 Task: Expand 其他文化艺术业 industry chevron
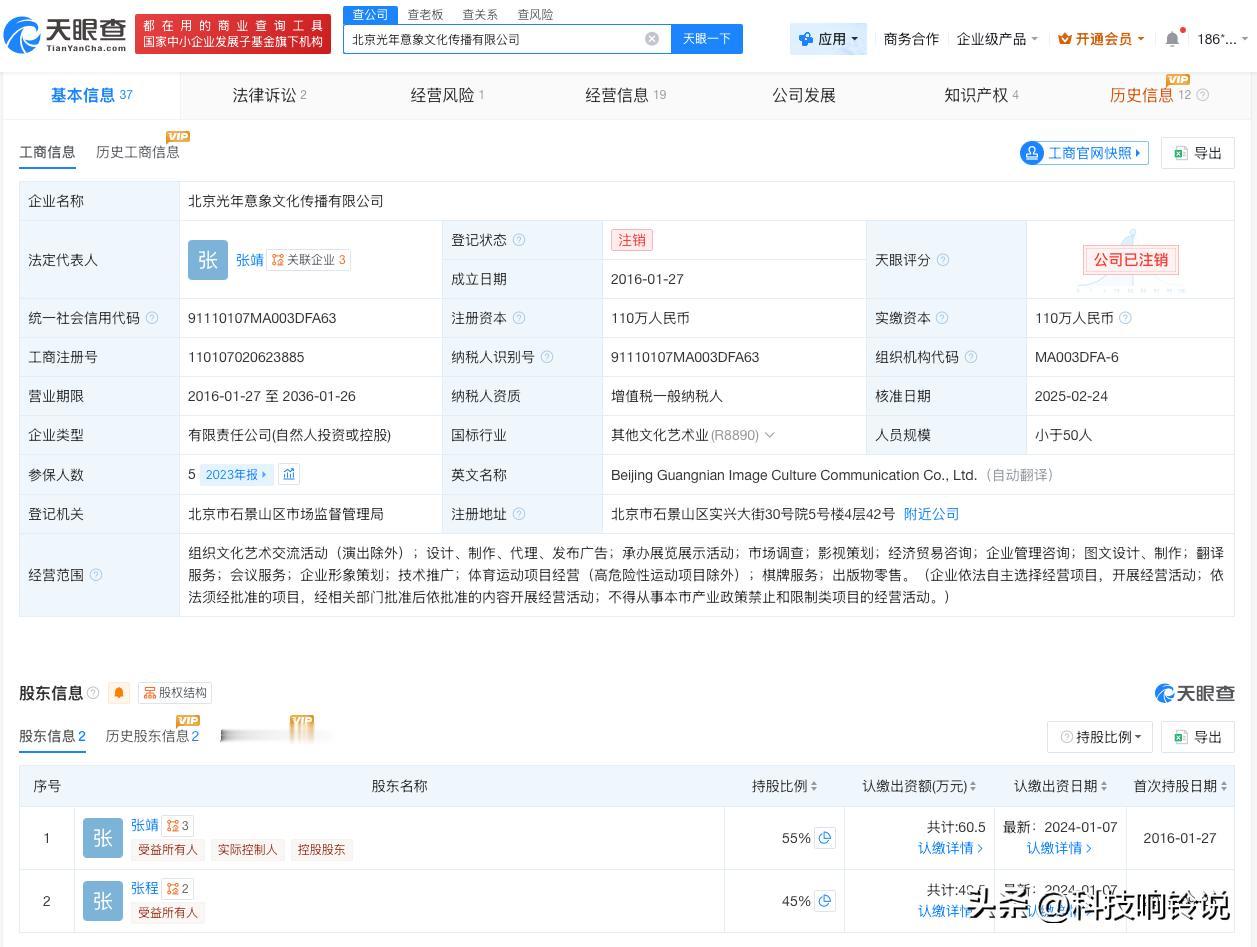(x=769, y=435)
